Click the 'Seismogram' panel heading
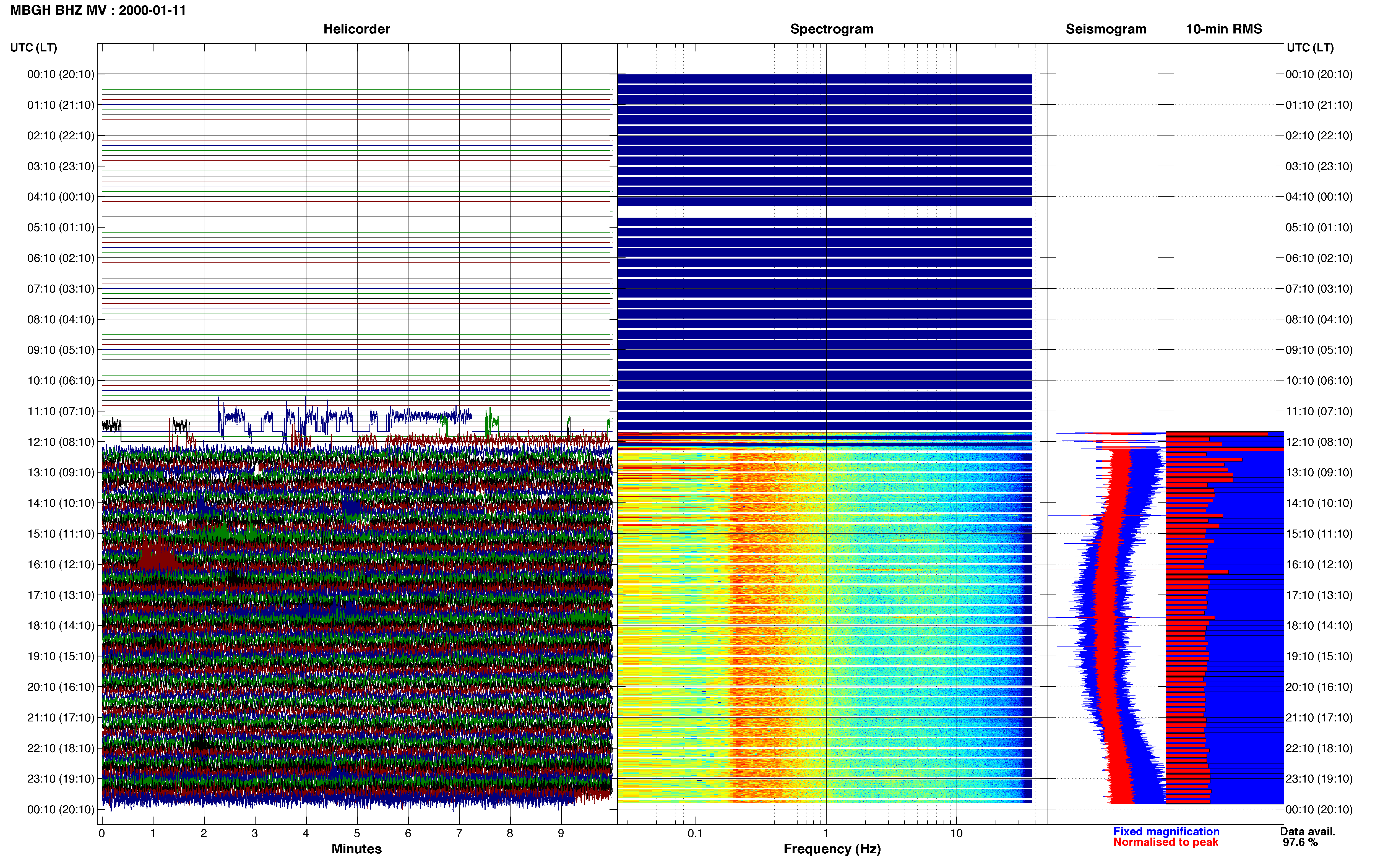Screen dimensions: 1388x868 (1106, 29)
